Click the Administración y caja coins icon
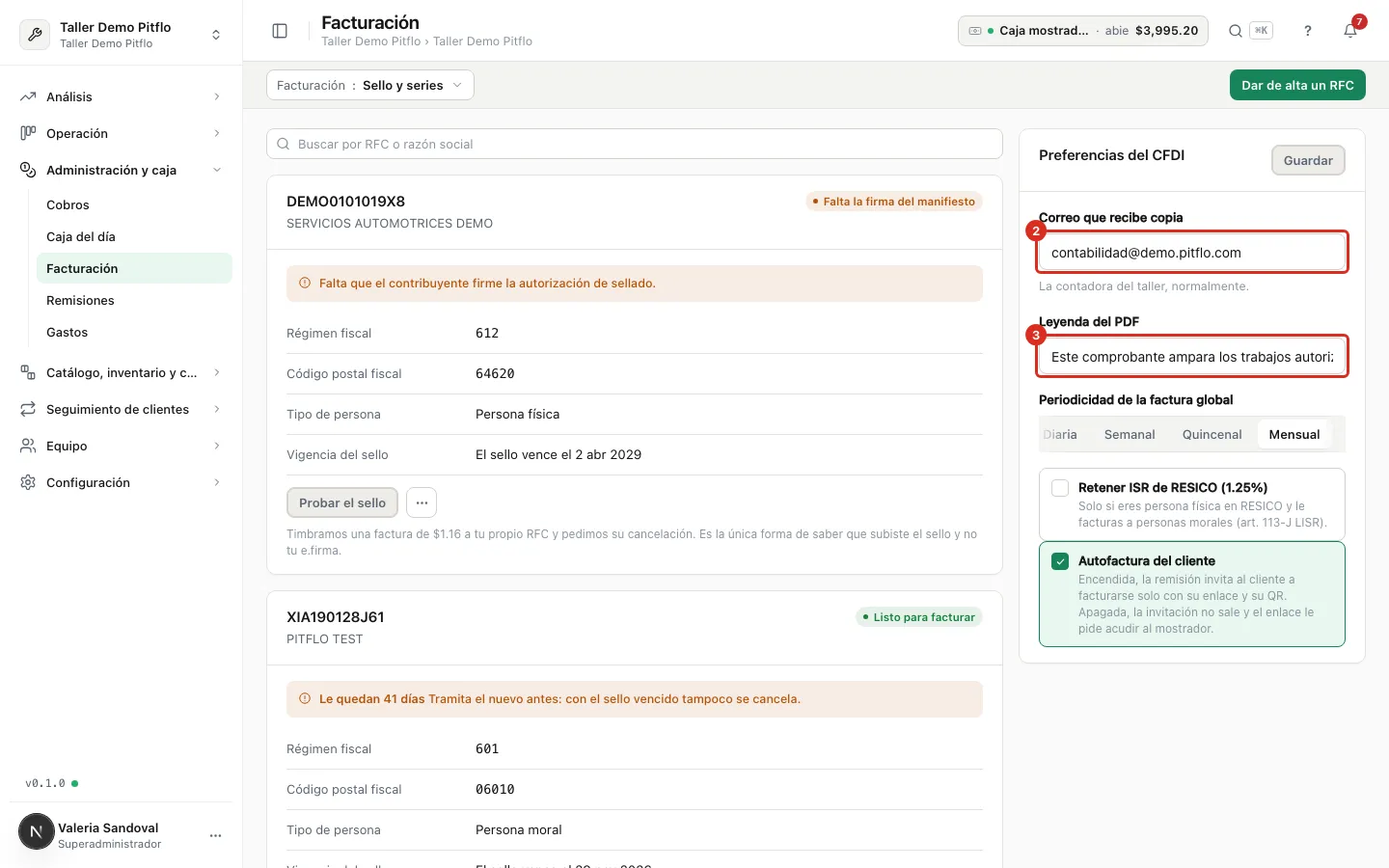 [x=28, y=170]
